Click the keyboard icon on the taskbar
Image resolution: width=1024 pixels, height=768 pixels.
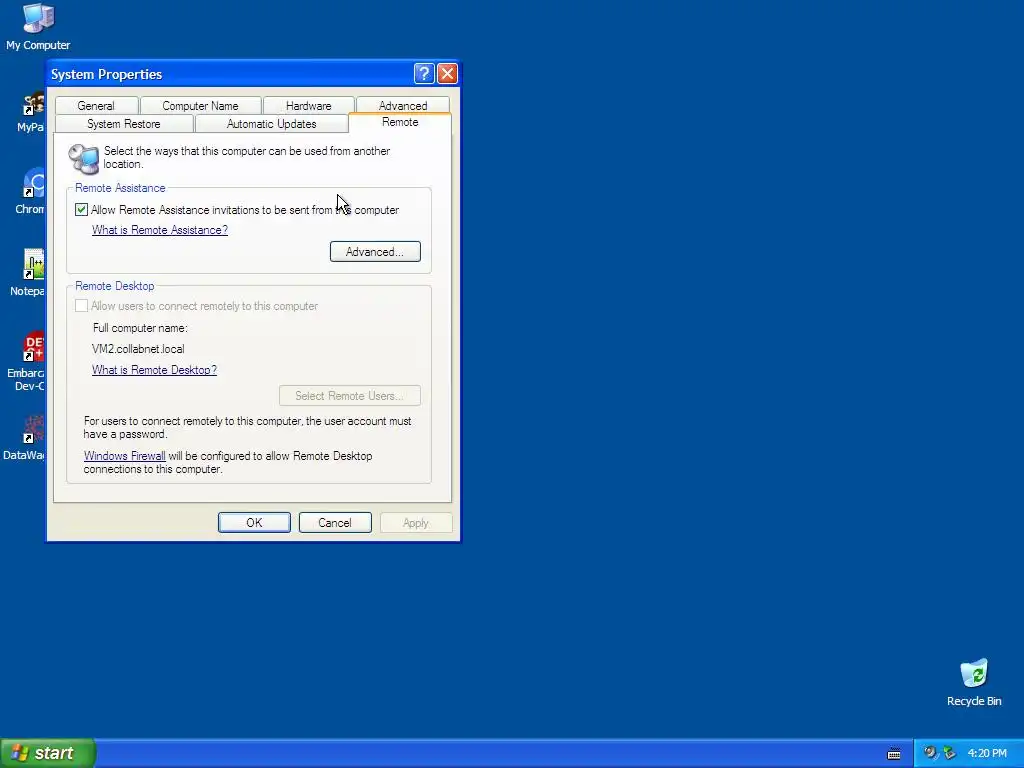(894, 754)
